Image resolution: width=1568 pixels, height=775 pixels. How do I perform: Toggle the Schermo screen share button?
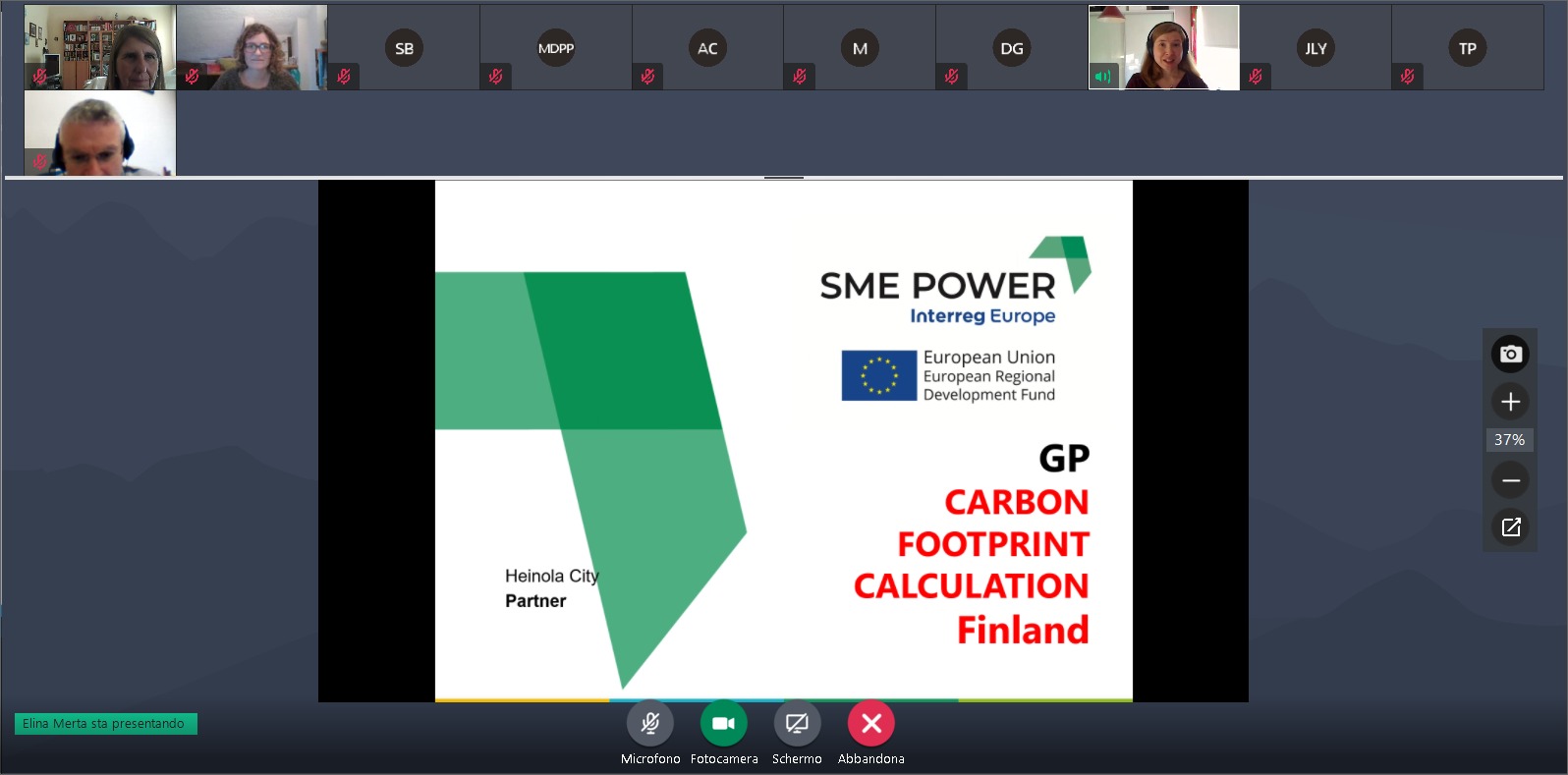coord(797,724)
